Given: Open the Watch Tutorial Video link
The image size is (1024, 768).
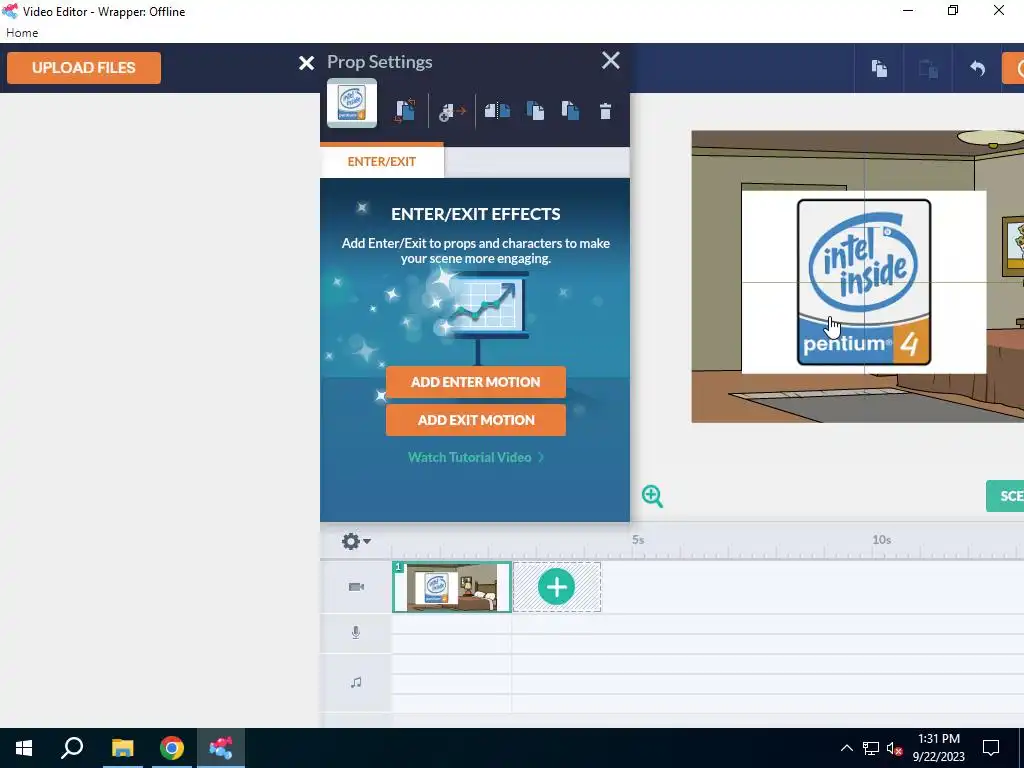Looking at the screenshot, I should pos(475,457).
